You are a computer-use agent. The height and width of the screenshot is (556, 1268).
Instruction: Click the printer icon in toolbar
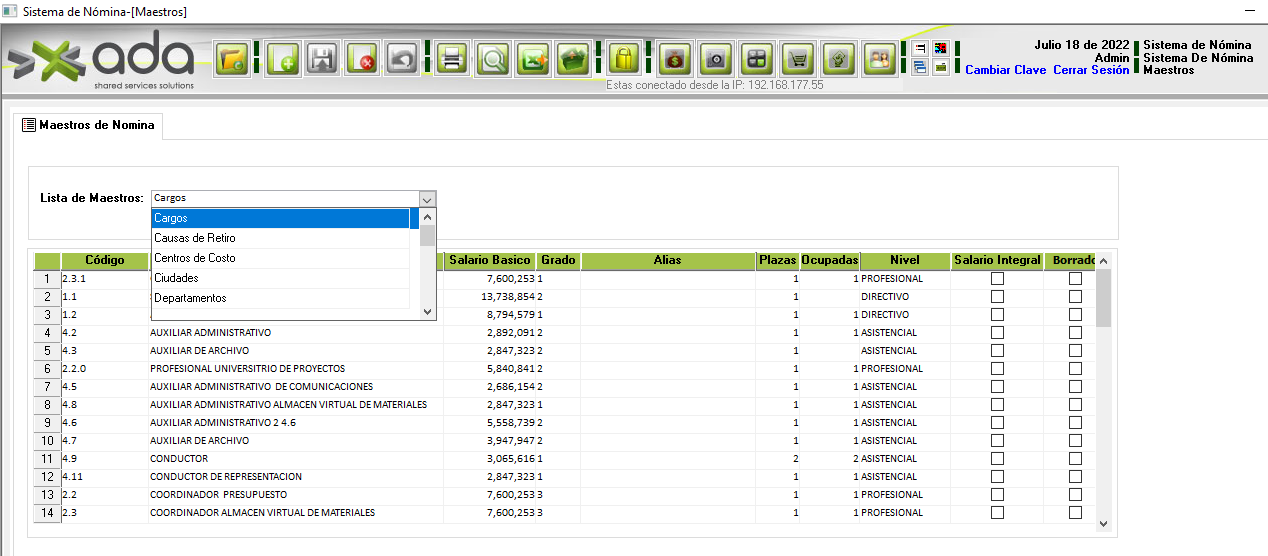click(x=452, y=59)
